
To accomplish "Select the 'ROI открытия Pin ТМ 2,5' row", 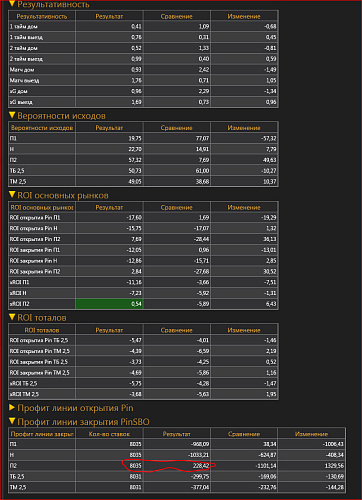I will tap(143, 351).
